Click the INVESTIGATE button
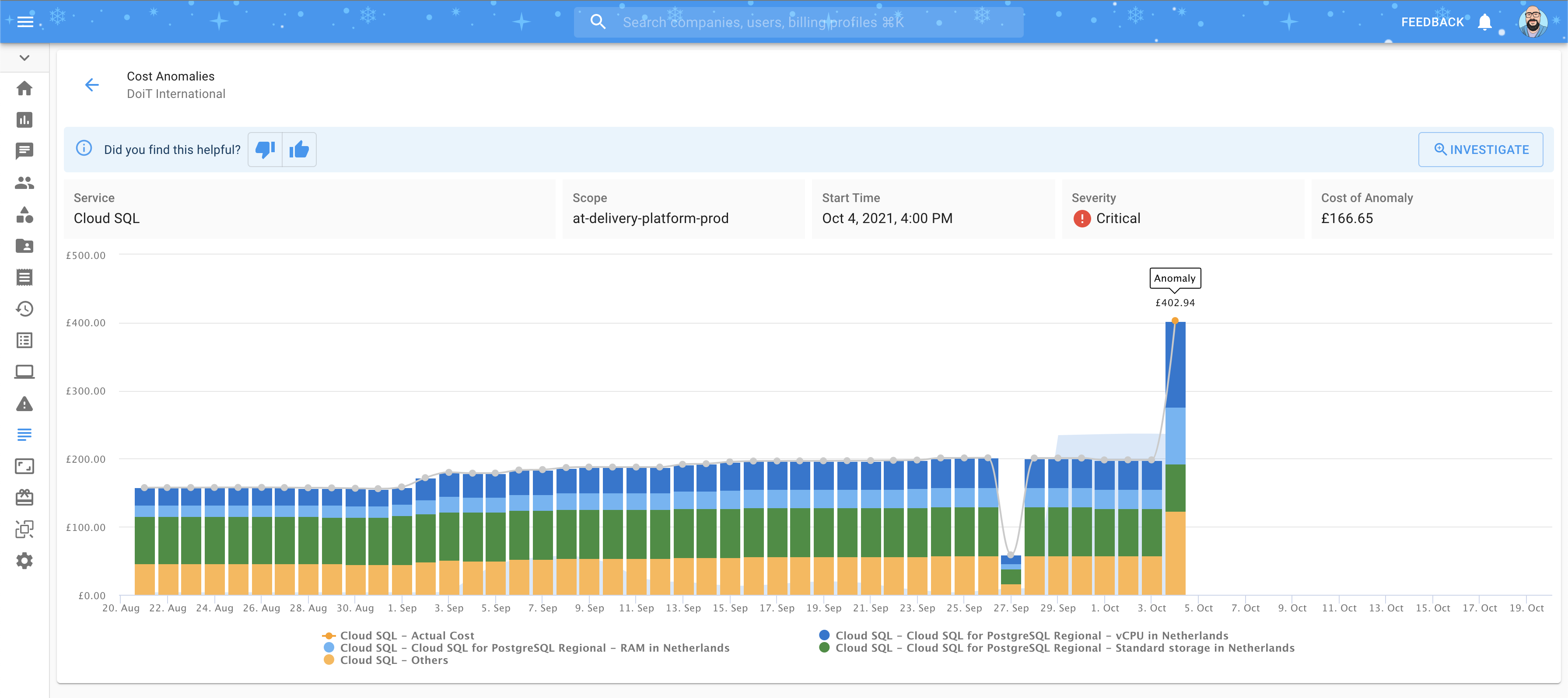Viewport: 1568px width, 698px height. click(x=1480, y=149)
